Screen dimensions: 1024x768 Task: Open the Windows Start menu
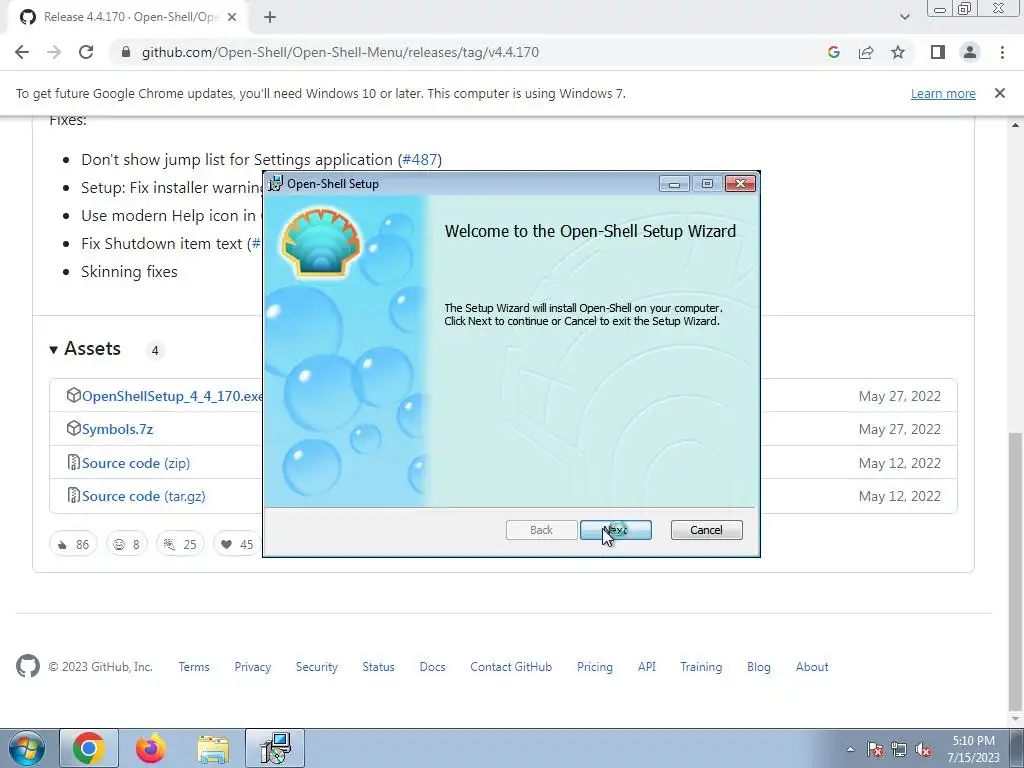point(26,748)
